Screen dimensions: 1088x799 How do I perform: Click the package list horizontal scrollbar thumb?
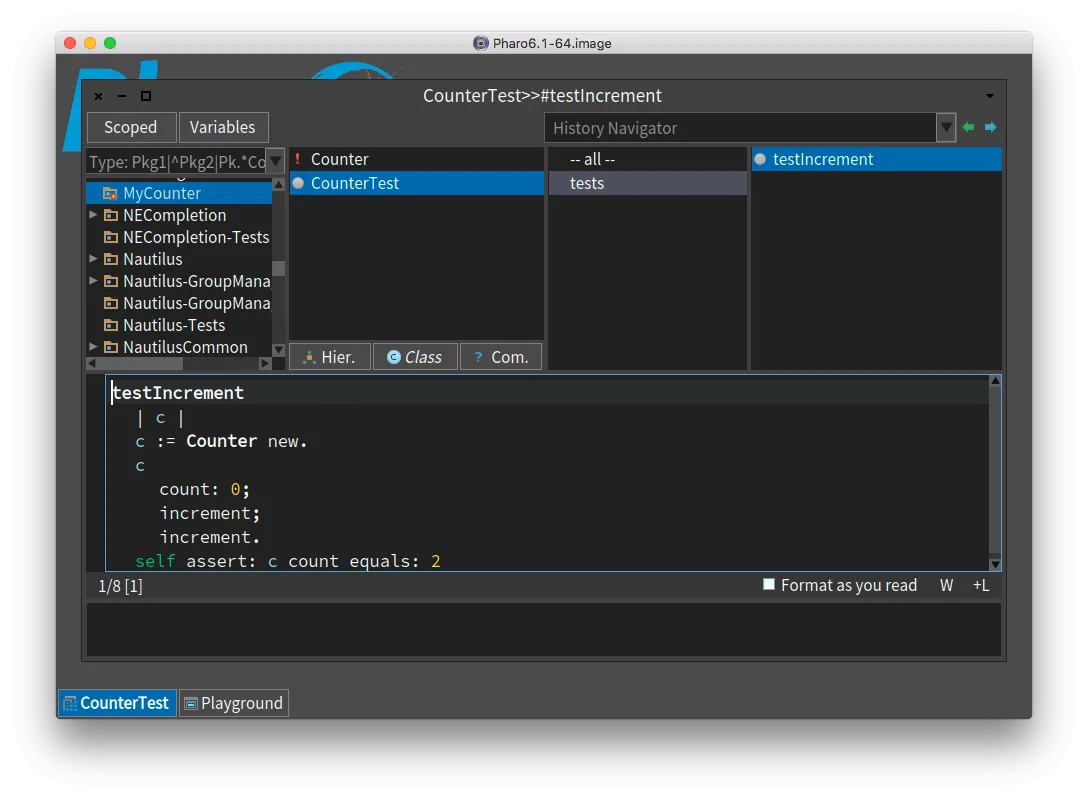pos(140,363)
